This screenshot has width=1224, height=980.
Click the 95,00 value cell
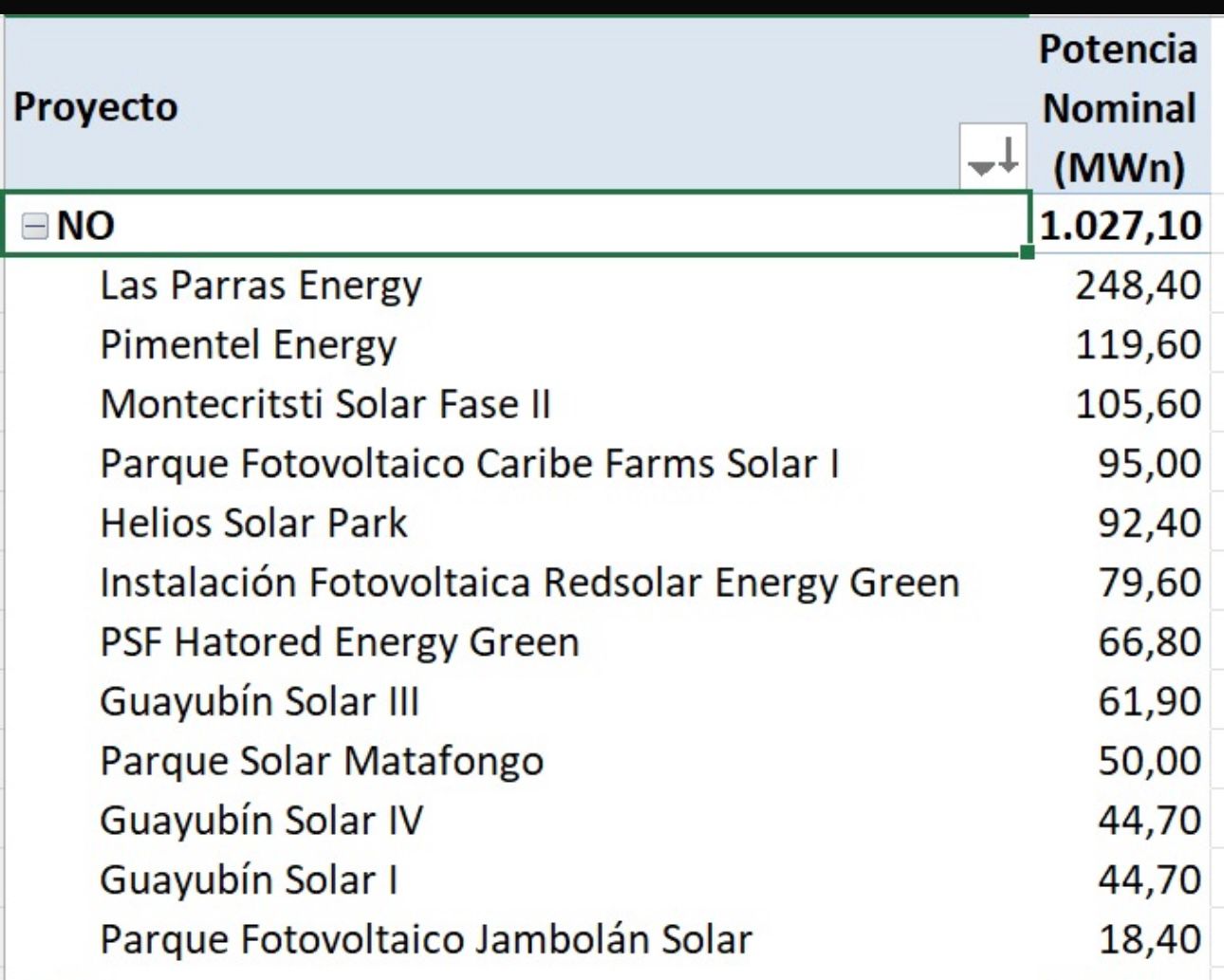(1149, 464)
